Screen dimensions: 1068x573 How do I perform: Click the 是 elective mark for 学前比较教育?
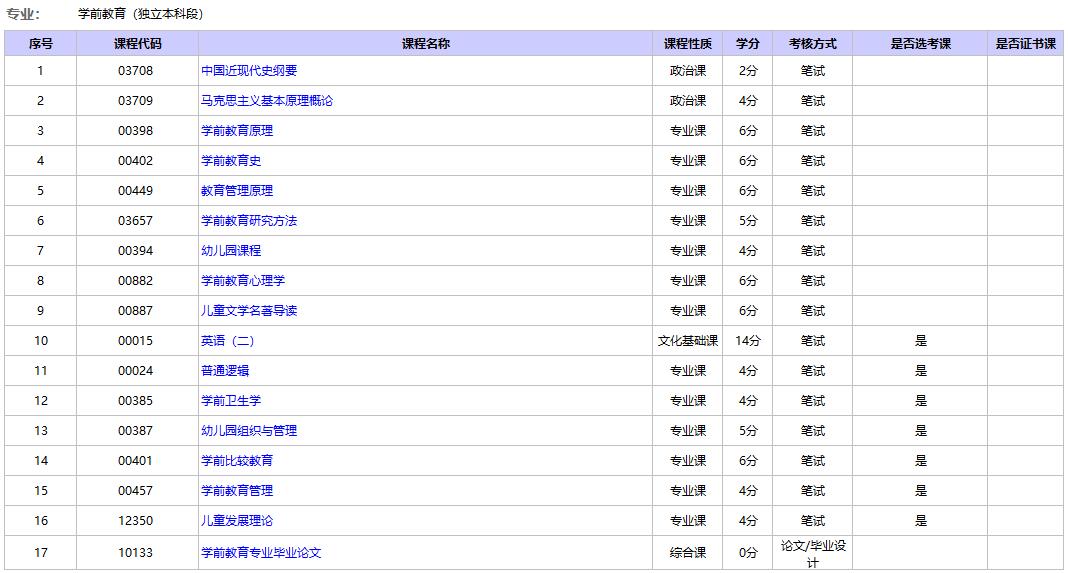921,461
